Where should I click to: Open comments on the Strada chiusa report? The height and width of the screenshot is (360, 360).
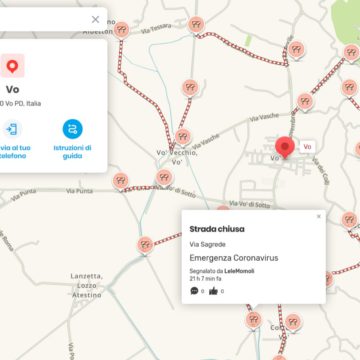tap(194, 291)
